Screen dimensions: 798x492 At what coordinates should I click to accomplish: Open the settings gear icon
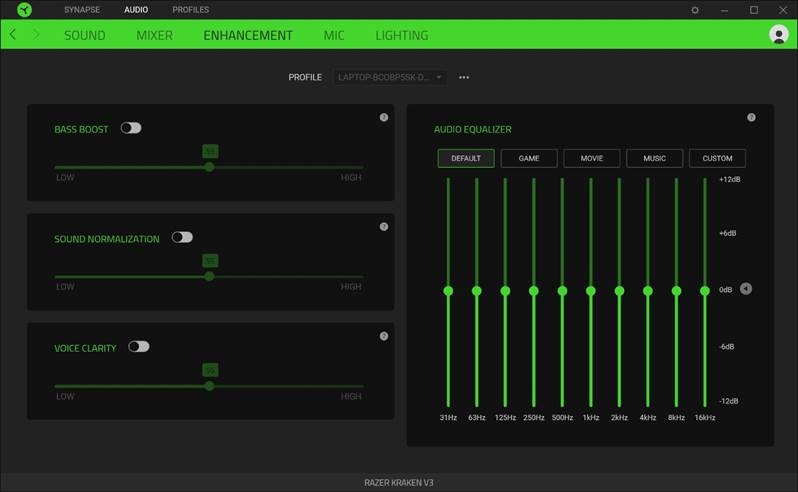tap(695, 10)
